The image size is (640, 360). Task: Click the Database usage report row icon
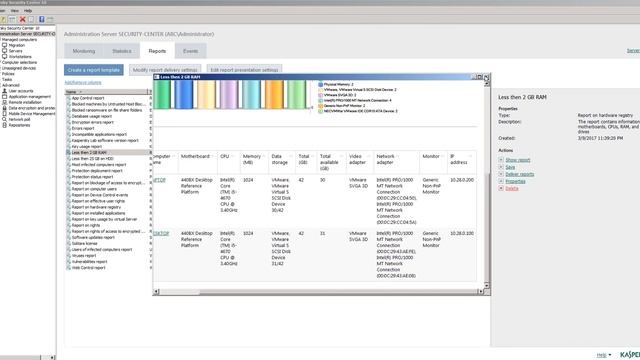[69, 116]
